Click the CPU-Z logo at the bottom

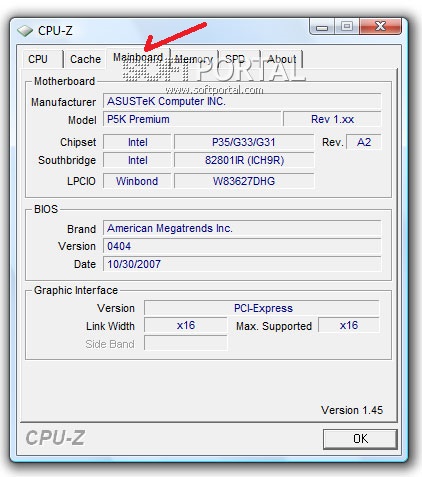(x=55, y=438)
